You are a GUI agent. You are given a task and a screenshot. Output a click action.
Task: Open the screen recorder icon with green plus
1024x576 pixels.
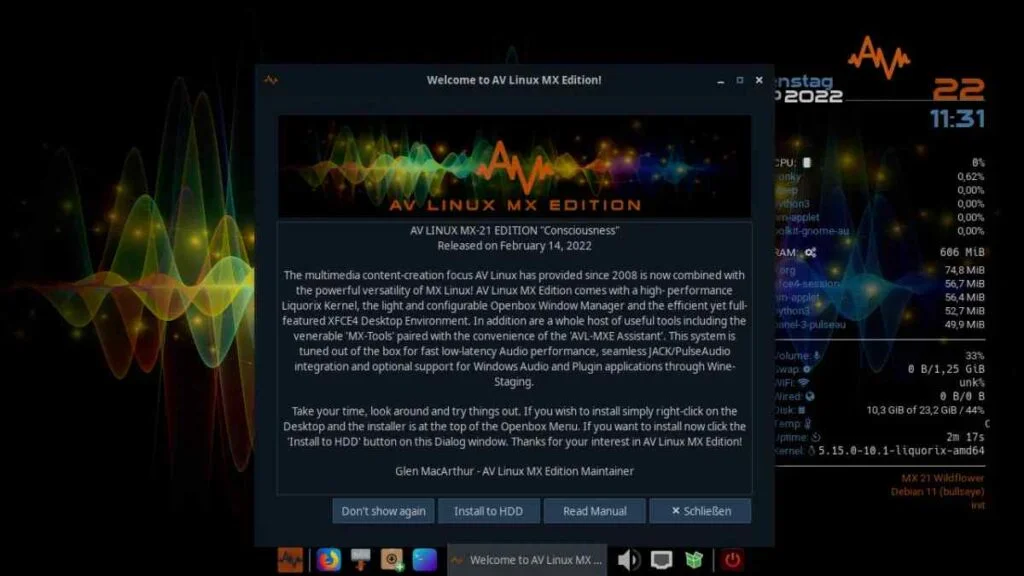[x=393, y=560]
